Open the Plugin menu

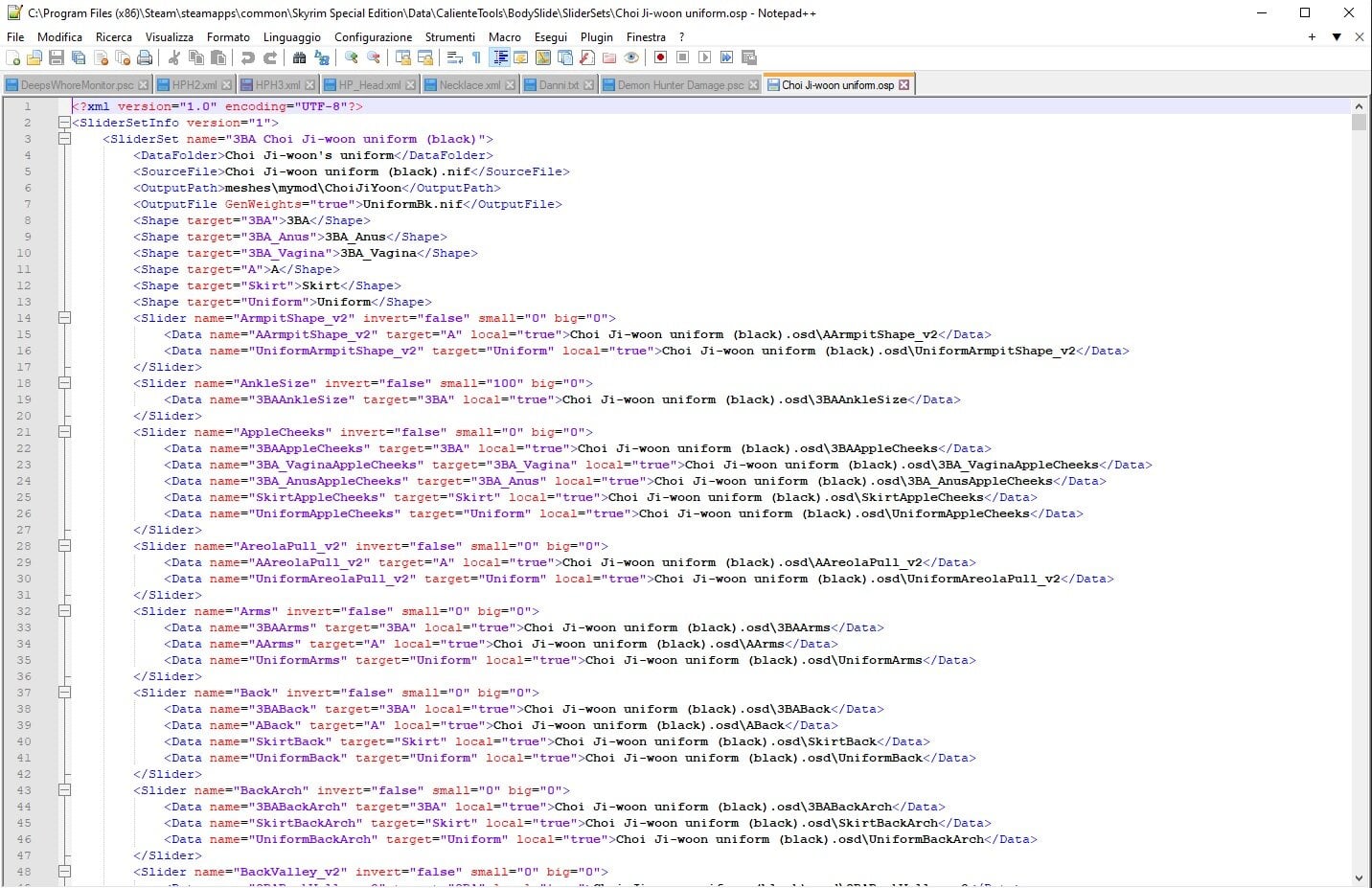596,36
